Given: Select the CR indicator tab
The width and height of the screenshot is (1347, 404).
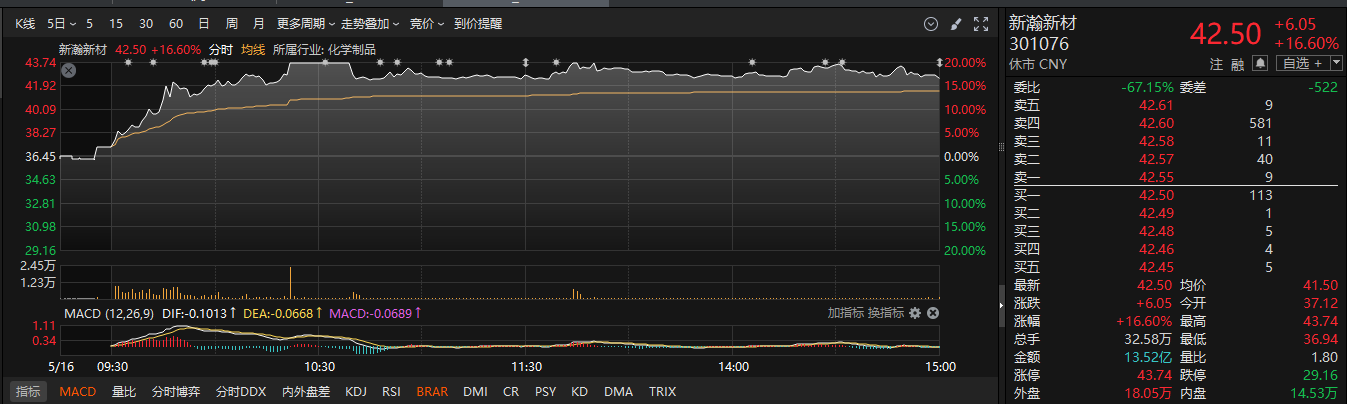Looking at the screenshot, I should pos(511,392).
